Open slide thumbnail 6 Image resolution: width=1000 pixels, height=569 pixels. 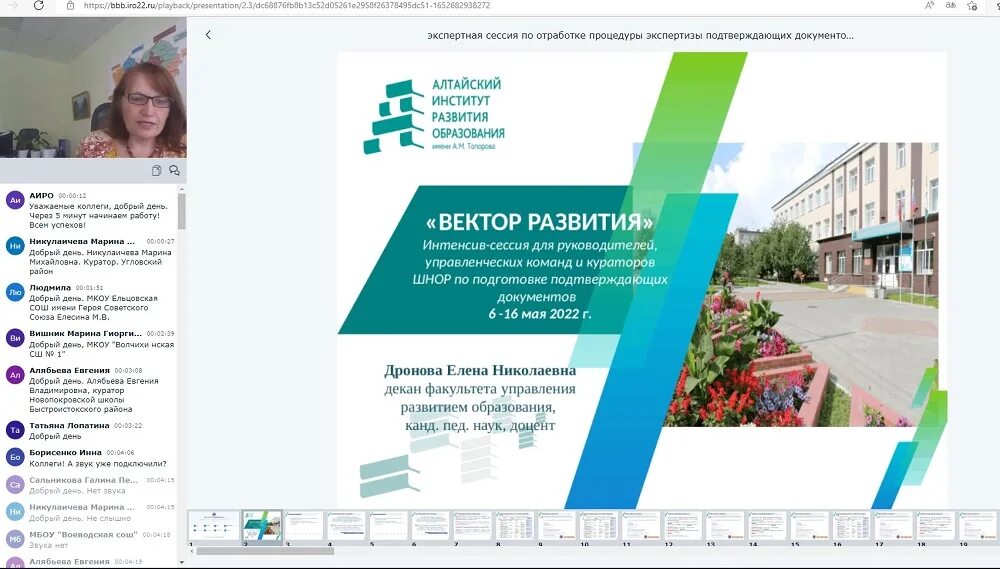point(430,527)
